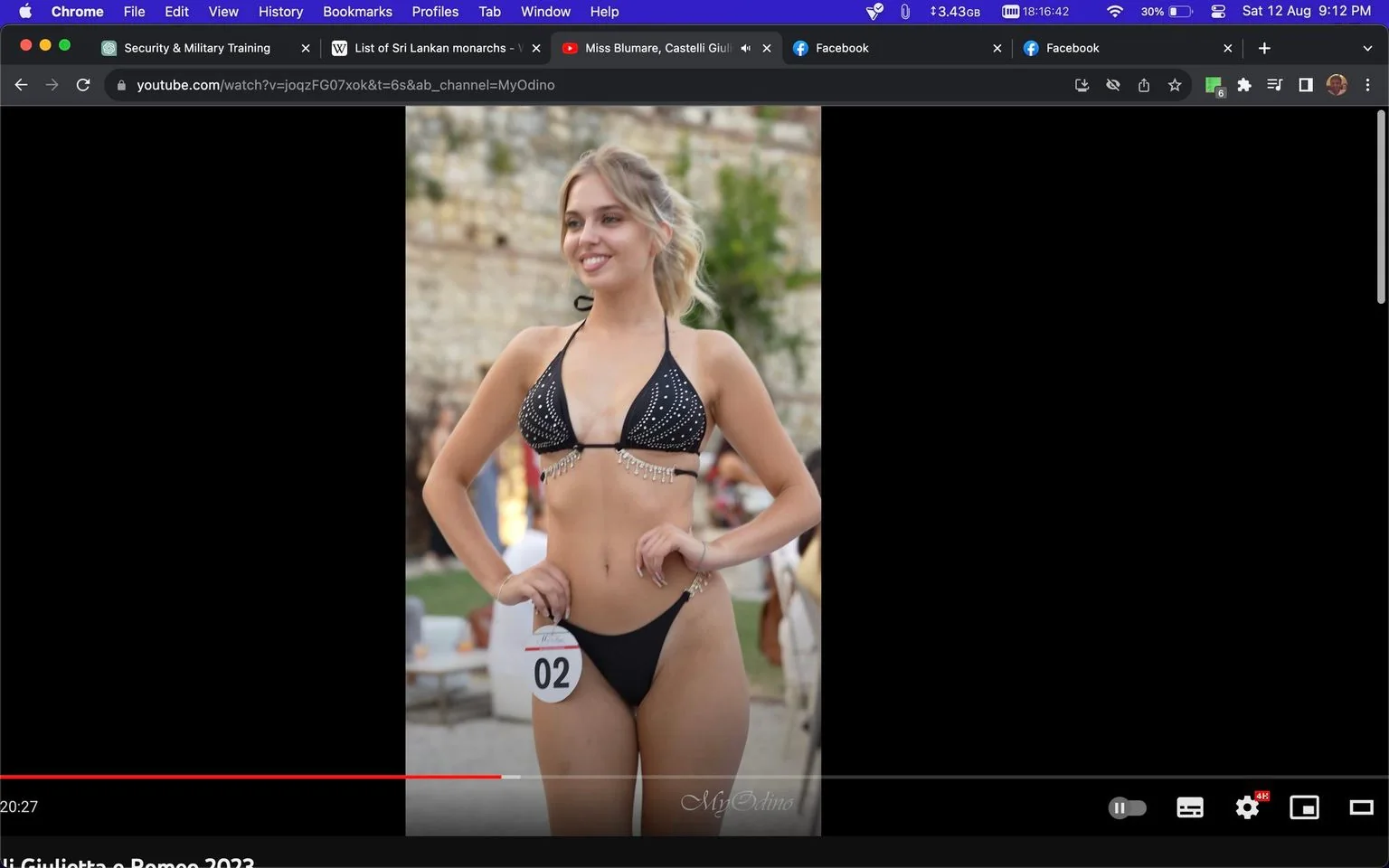Open media controls icon in toolbar
The image size is (1389, 868).
tap(1274, 85)
